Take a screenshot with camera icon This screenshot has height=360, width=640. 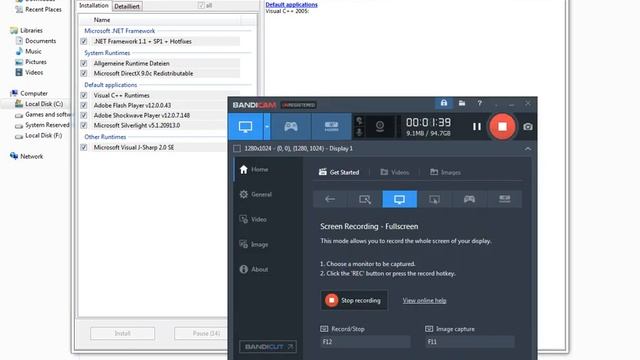tap(528, 127)
